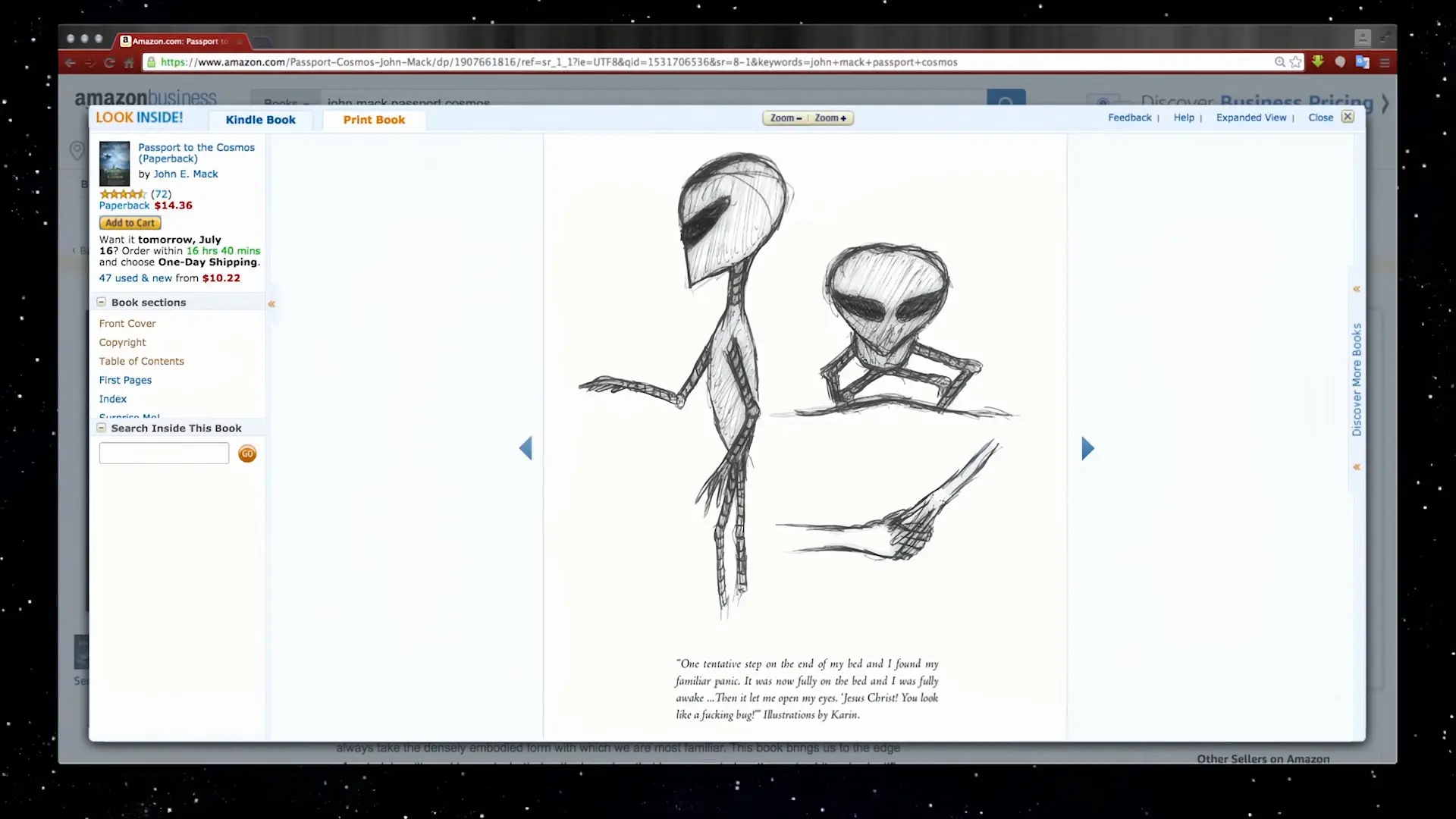This screenshot has width=1456, height=819.
Task: Click the Paperback format link
Action: (124, 206)
